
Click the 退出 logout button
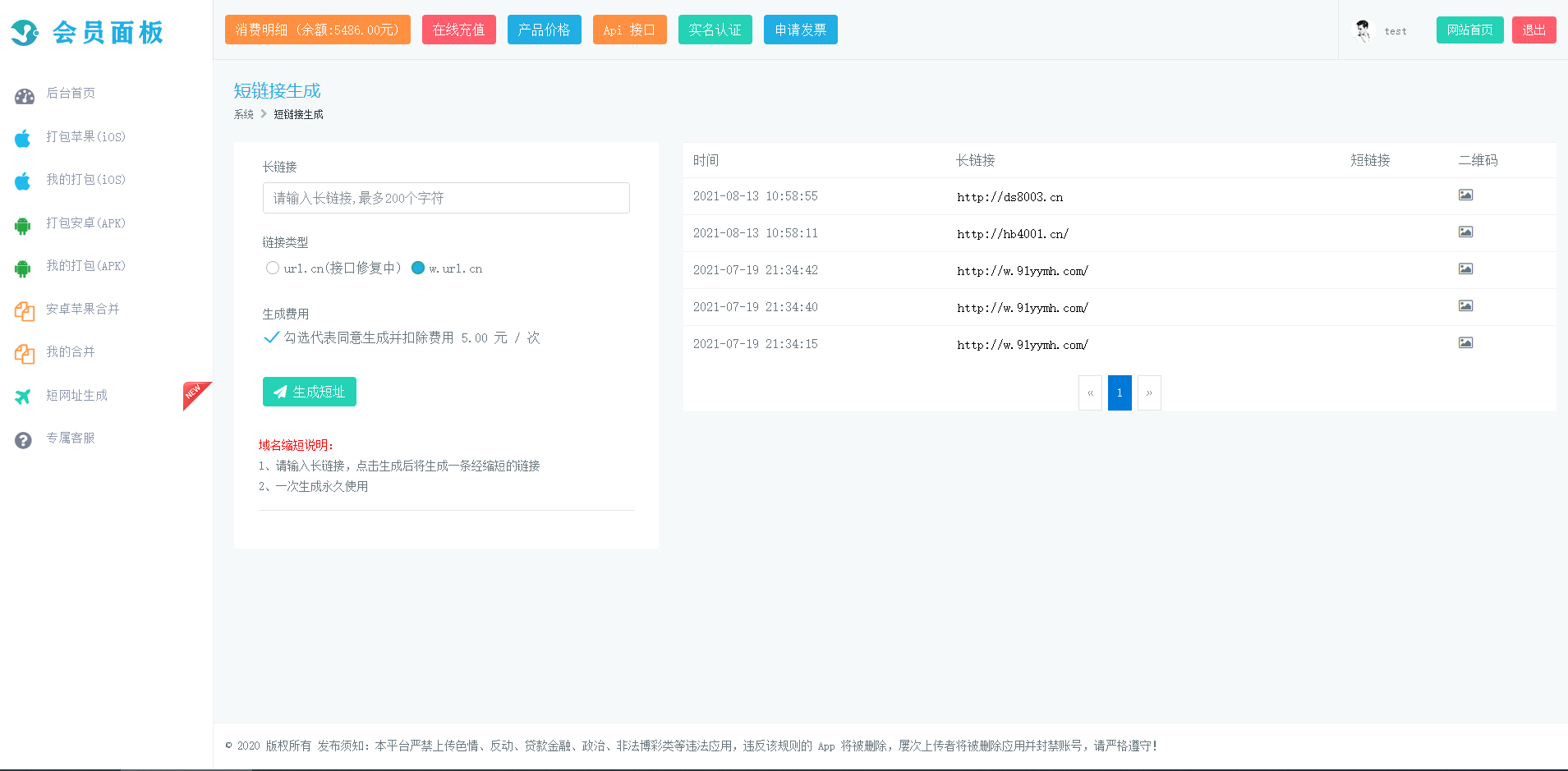[1534, 30]
